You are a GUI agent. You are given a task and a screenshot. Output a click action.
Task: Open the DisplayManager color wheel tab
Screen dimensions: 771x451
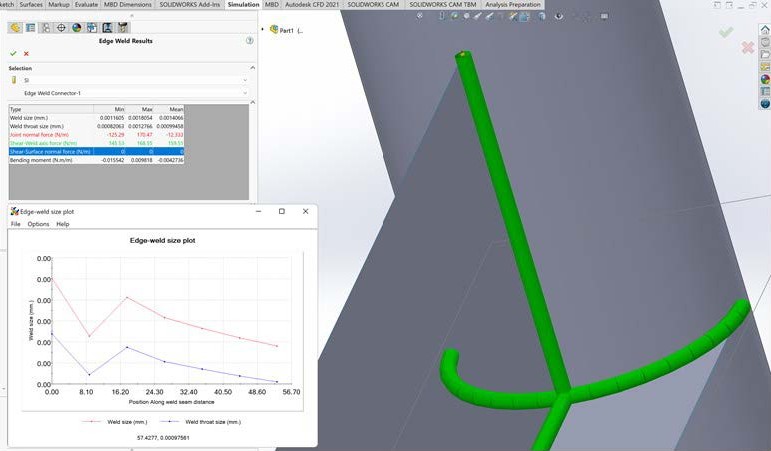tap(76, 28)
